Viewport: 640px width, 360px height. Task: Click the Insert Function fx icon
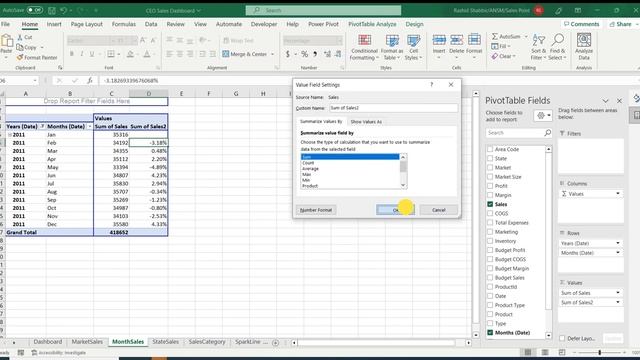[x=90, y=80]
